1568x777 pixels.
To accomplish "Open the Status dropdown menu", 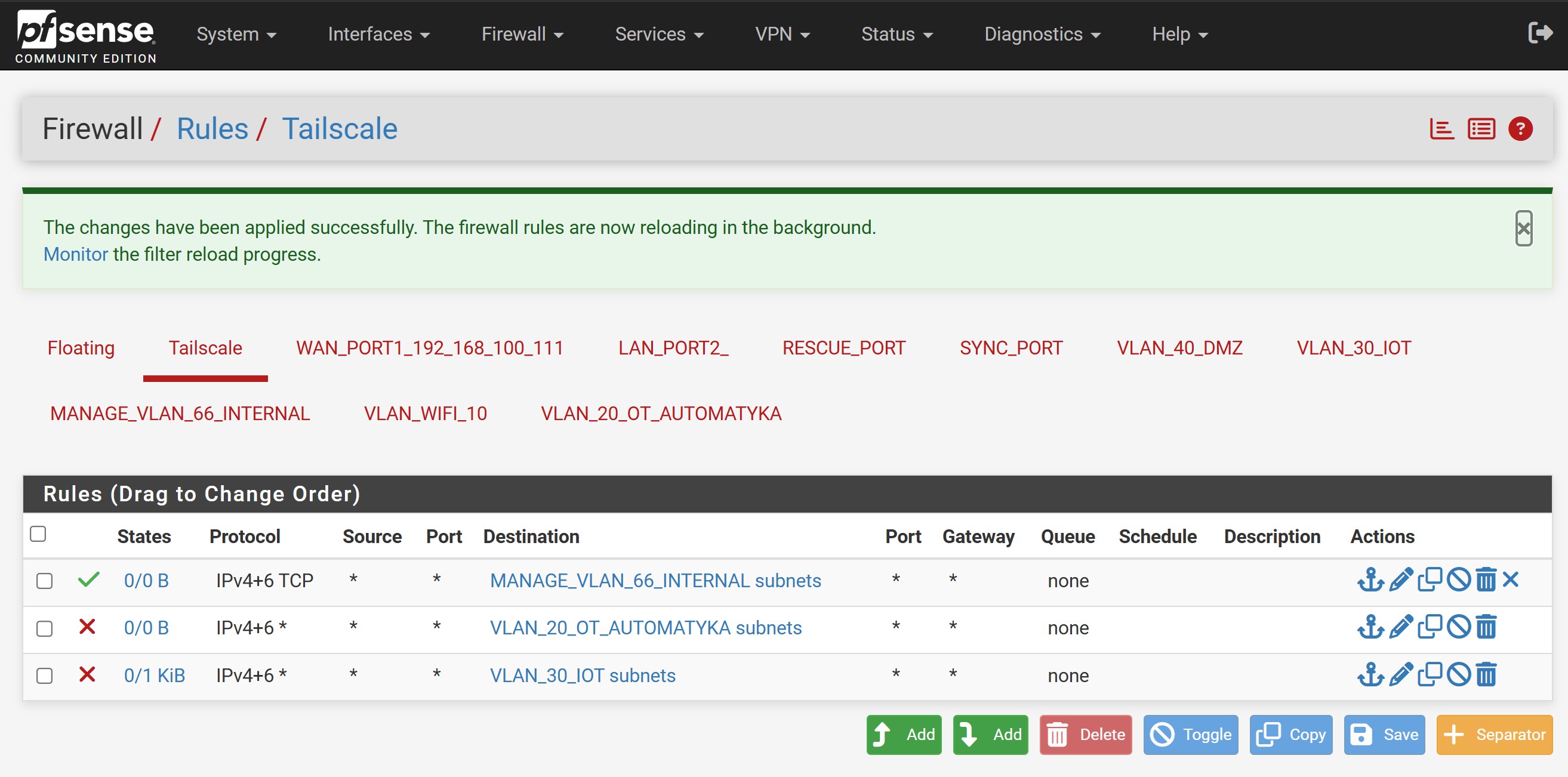I will 897,34.
